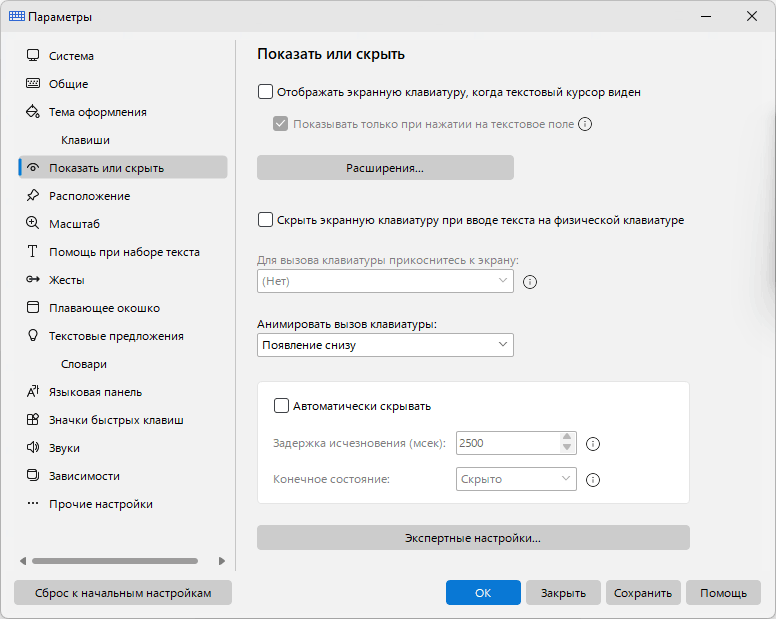Click the keyboard icon next to Общие
The width and height of the screenshot is (776, 619).
[33, 83]
